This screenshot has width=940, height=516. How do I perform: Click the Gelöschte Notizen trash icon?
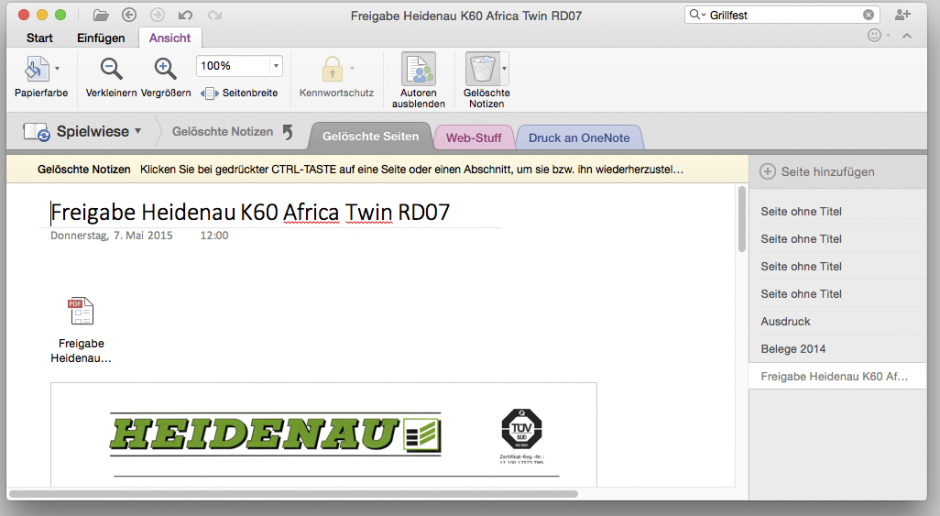tap(482, 69)
